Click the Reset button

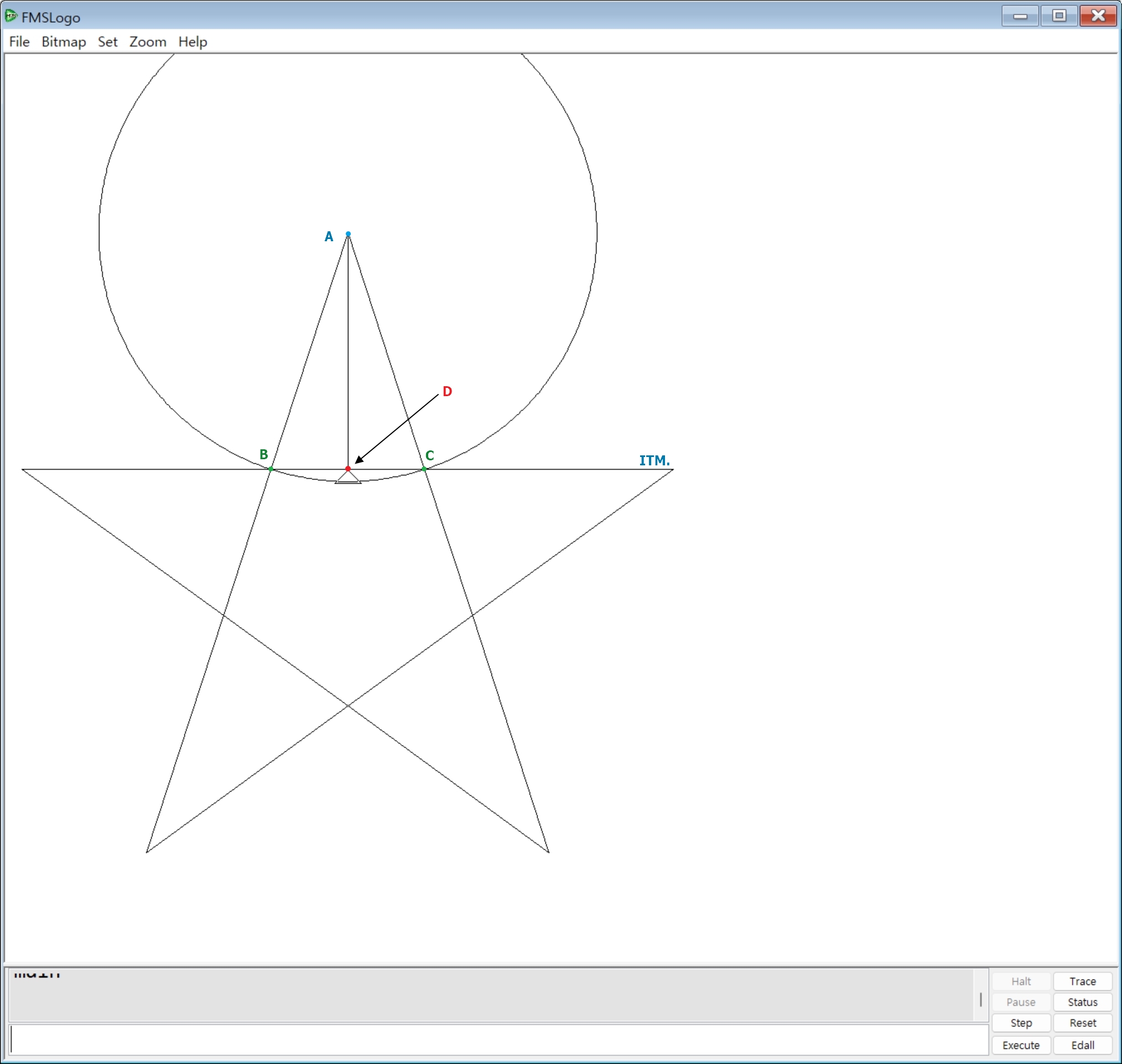1082,1023
